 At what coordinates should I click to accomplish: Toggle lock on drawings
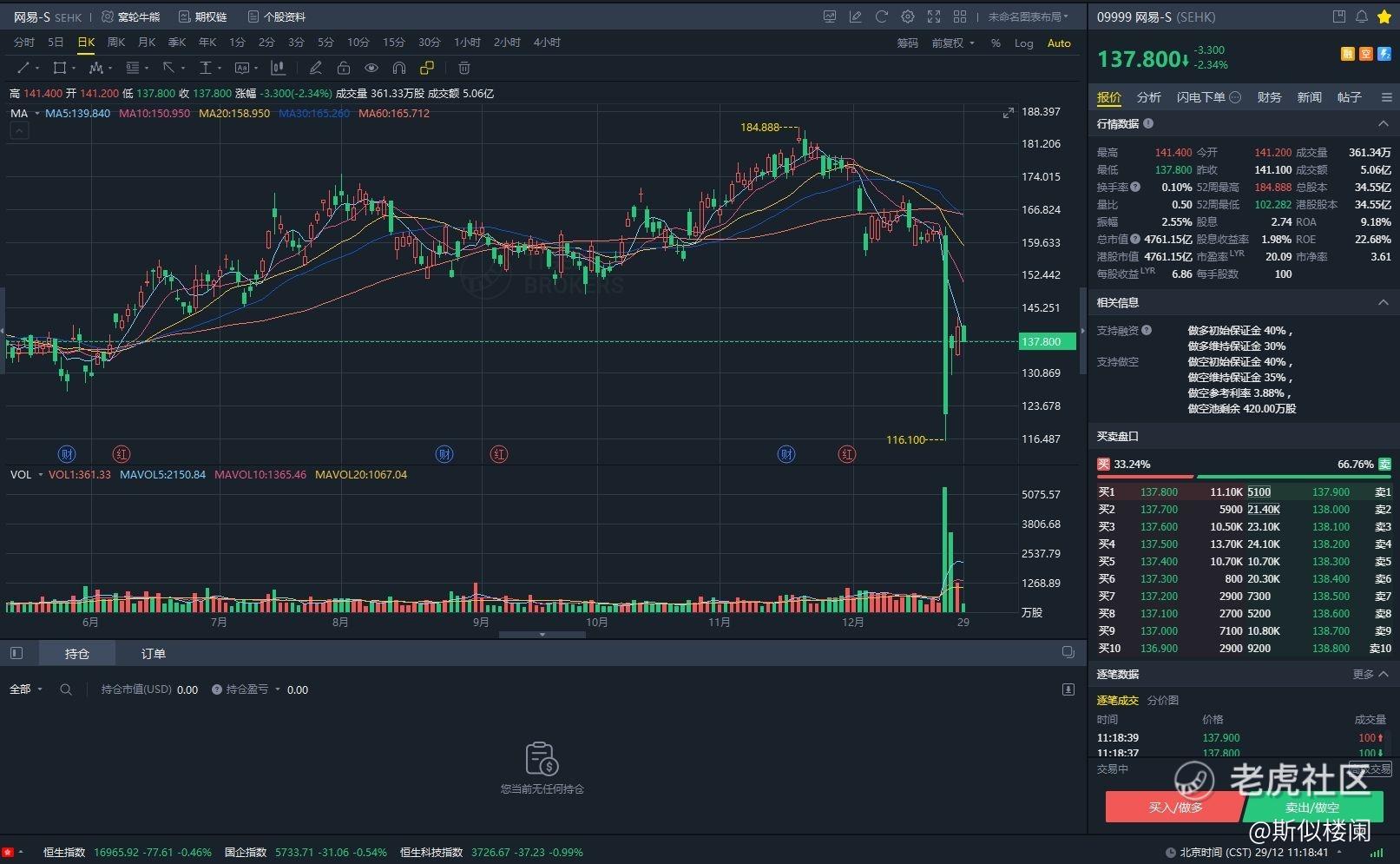pyautogui.click(x=343, y=68)
